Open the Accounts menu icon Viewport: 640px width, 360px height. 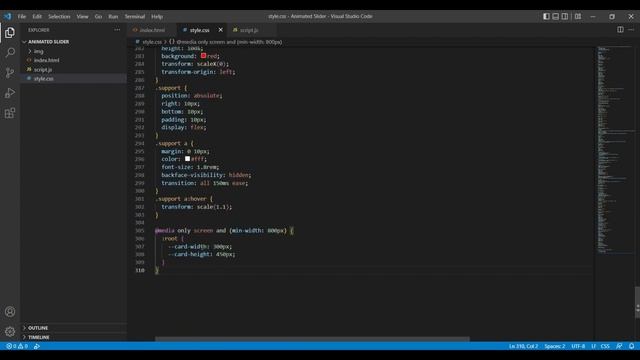(x=10, y=312)
